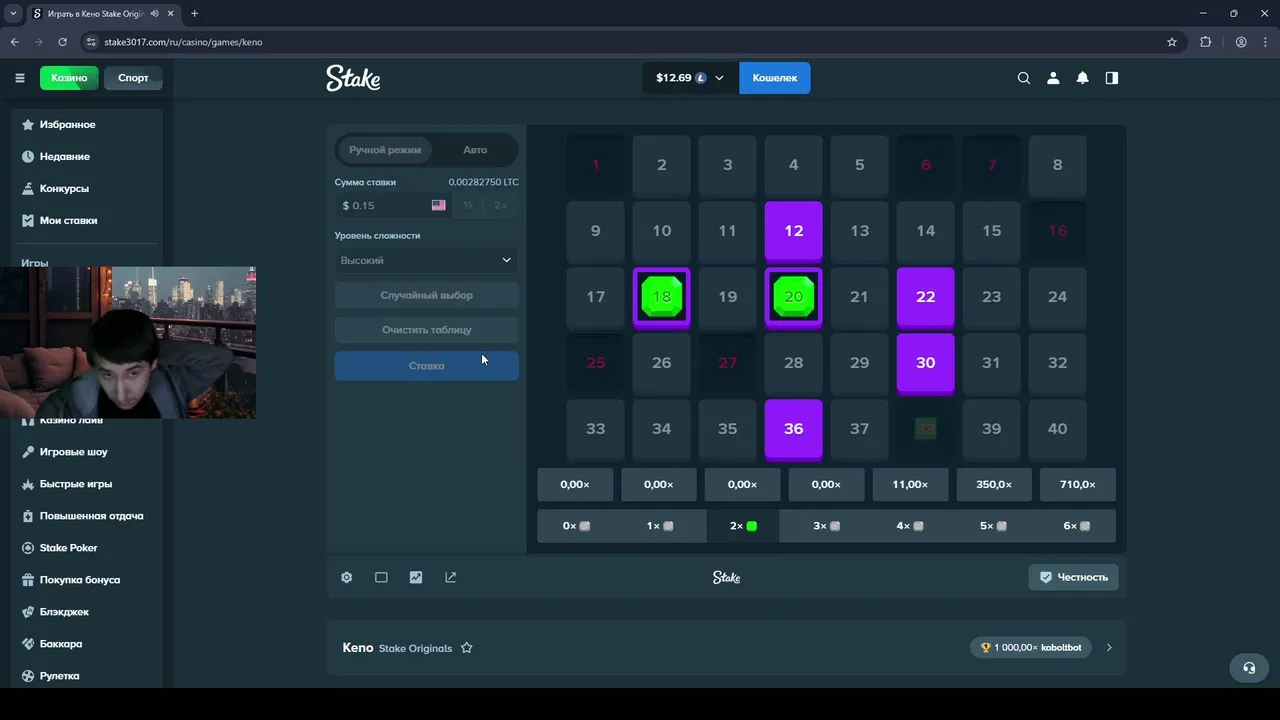Click the currency flag icon in bet field
The image size is (1280, 720).
[438, 205]
